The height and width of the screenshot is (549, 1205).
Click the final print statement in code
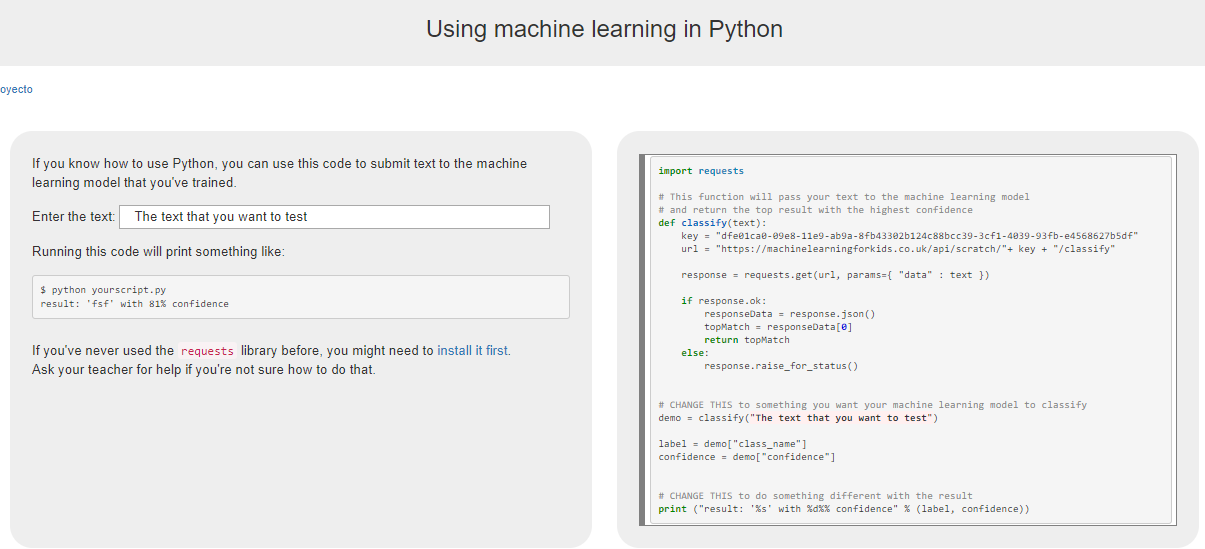coord(843,509)
